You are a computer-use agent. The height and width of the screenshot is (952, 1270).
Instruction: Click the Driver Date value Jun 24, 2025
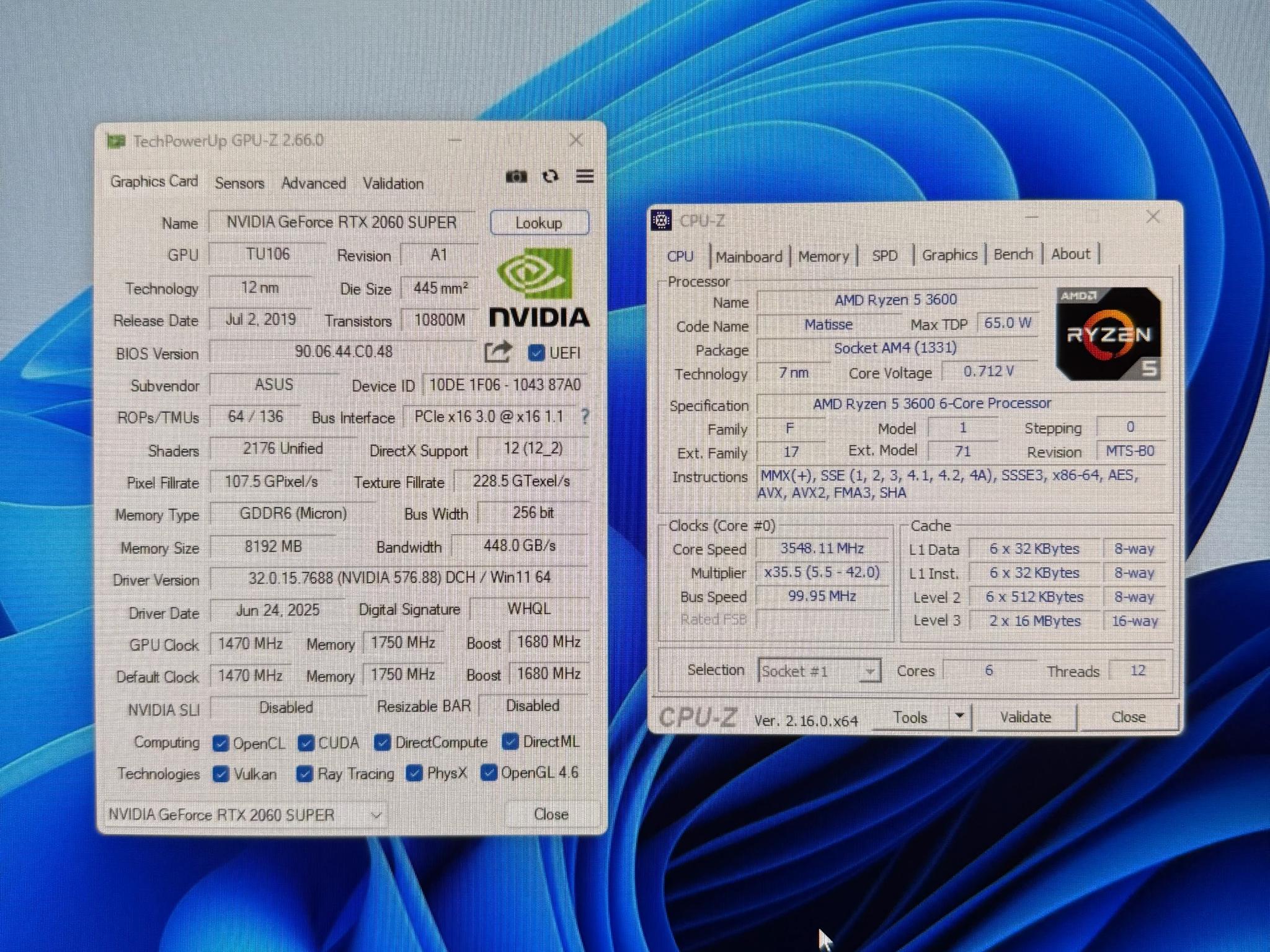point(277,610)
